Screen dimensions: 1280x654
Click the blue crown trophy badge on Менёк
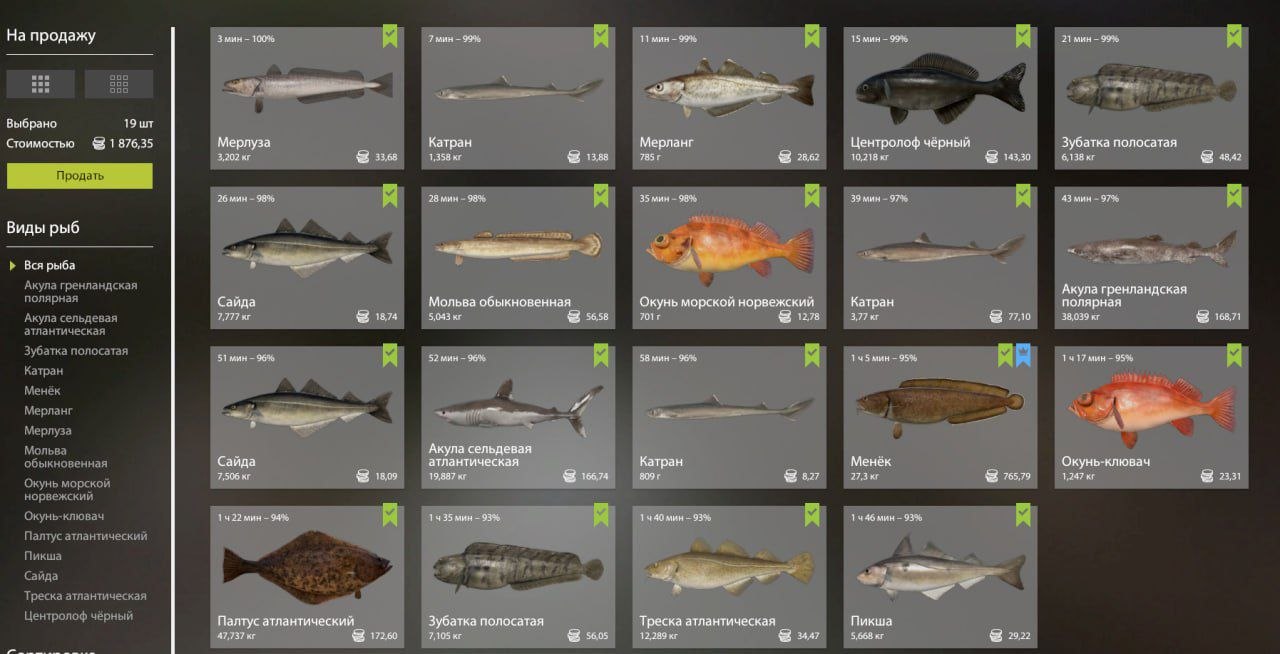[x=1023, y=356]
